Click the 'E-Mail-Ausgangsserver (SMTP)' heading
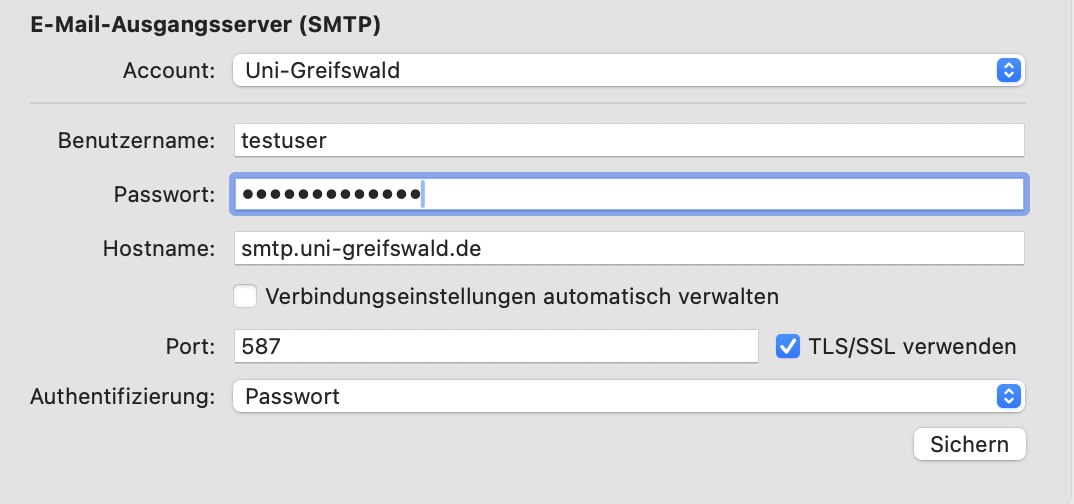This screenshot has height=504, width=1074. [206, 23]
